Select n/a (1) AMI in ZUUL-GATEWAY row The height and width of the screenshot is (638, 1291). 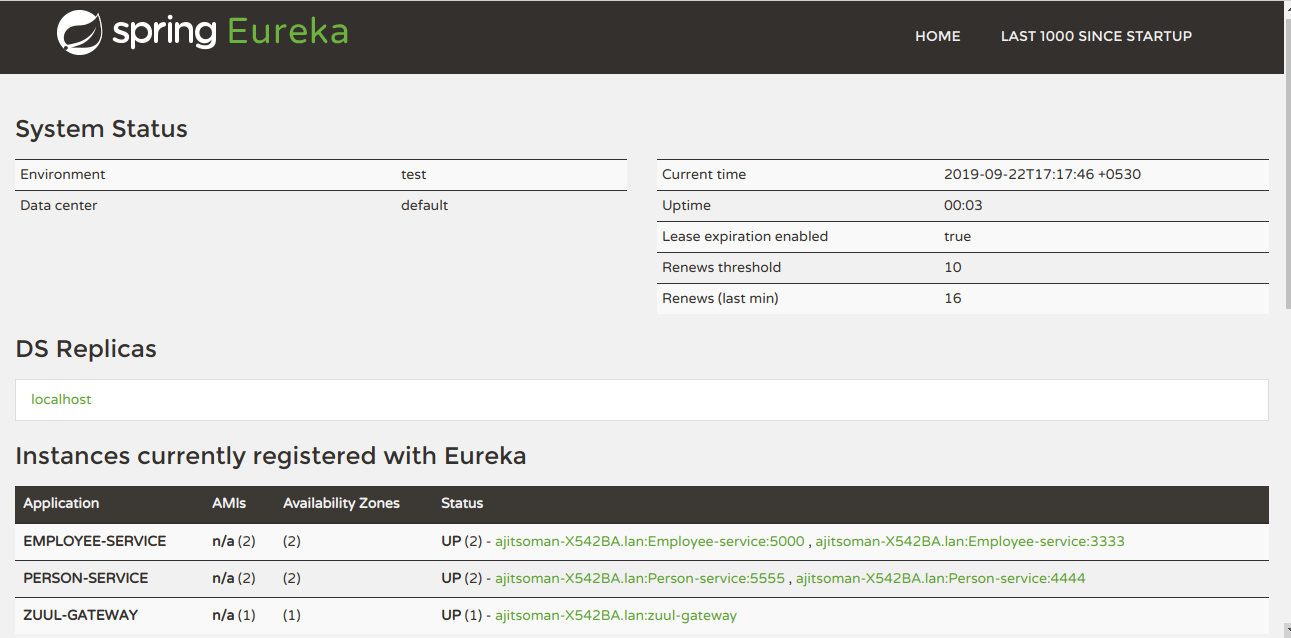coord(234,615)
